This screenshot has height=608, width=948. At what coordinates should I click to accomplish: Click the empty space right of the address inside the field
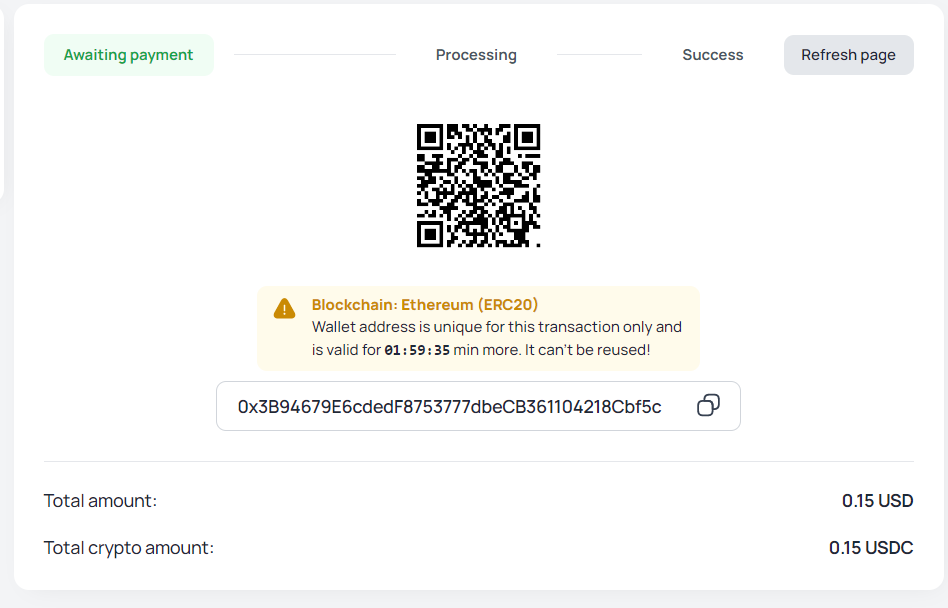(678, 406)
